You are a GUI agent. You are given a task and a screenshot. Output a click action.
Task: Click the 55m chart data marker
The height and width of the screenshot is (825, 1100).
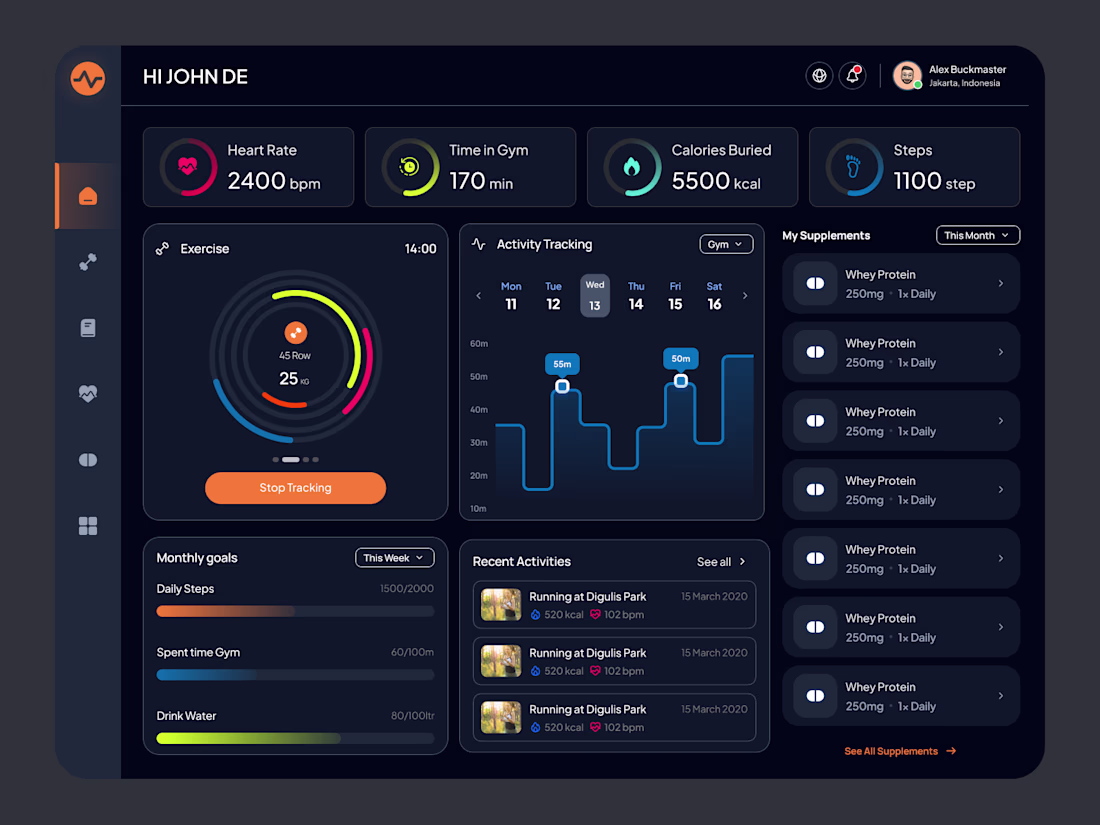562,386
